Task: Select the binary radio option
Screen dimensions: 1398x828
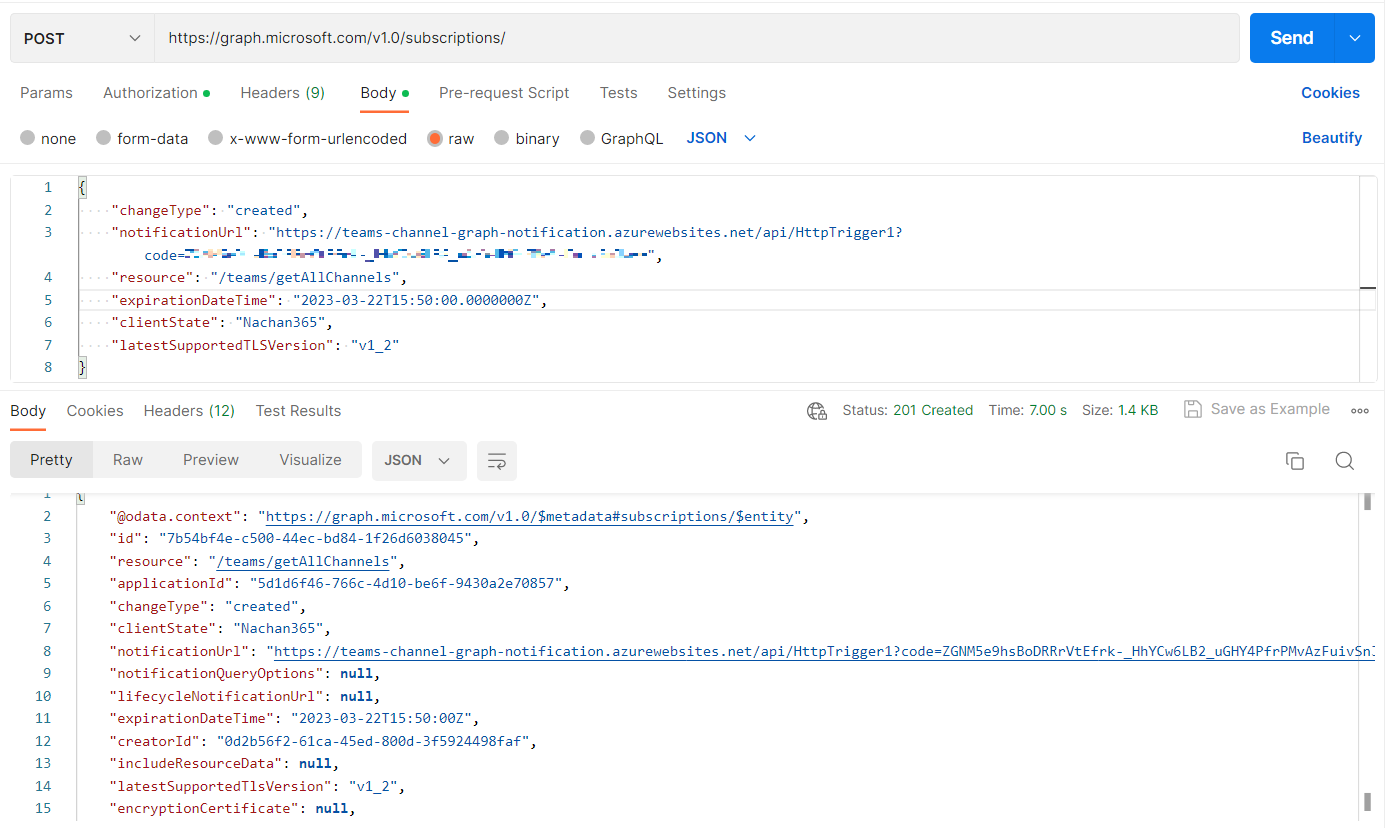Action: (502, 139)
